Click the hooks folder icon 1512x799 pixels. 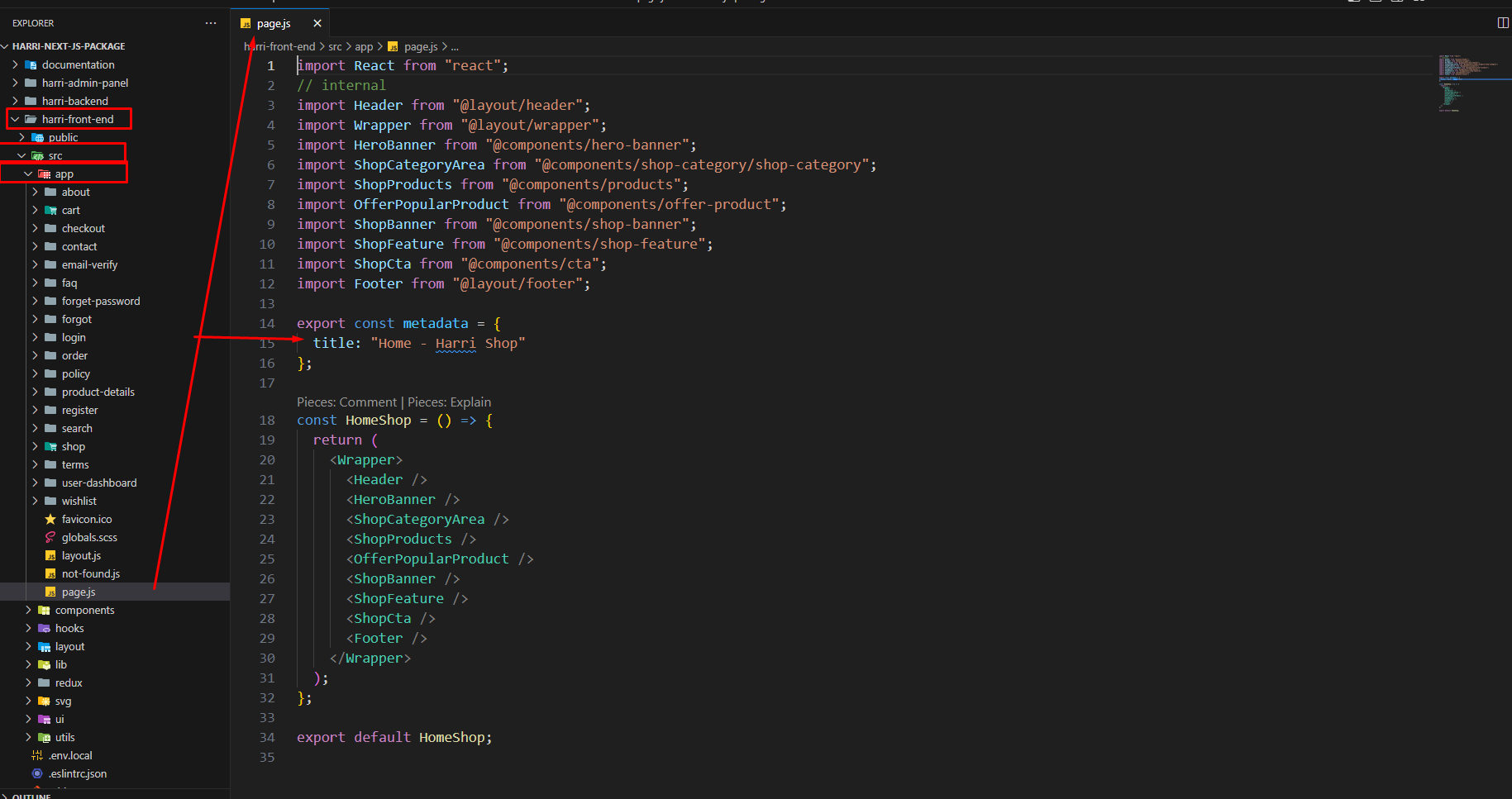(44, 628)
